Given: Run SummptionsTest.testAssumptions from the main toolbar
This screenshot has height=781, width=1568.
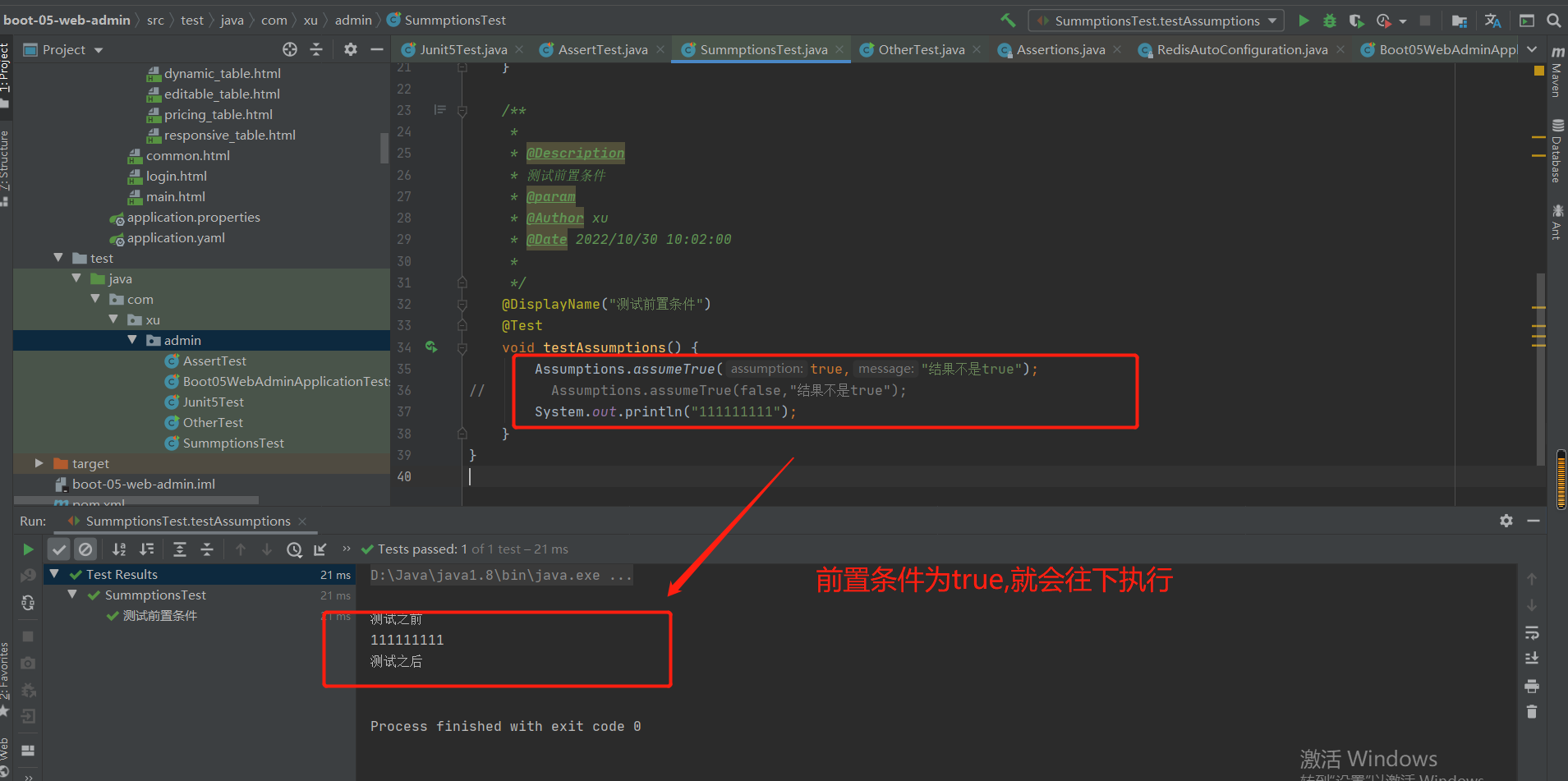Looking at the screenshot, I should [1304, 21].
